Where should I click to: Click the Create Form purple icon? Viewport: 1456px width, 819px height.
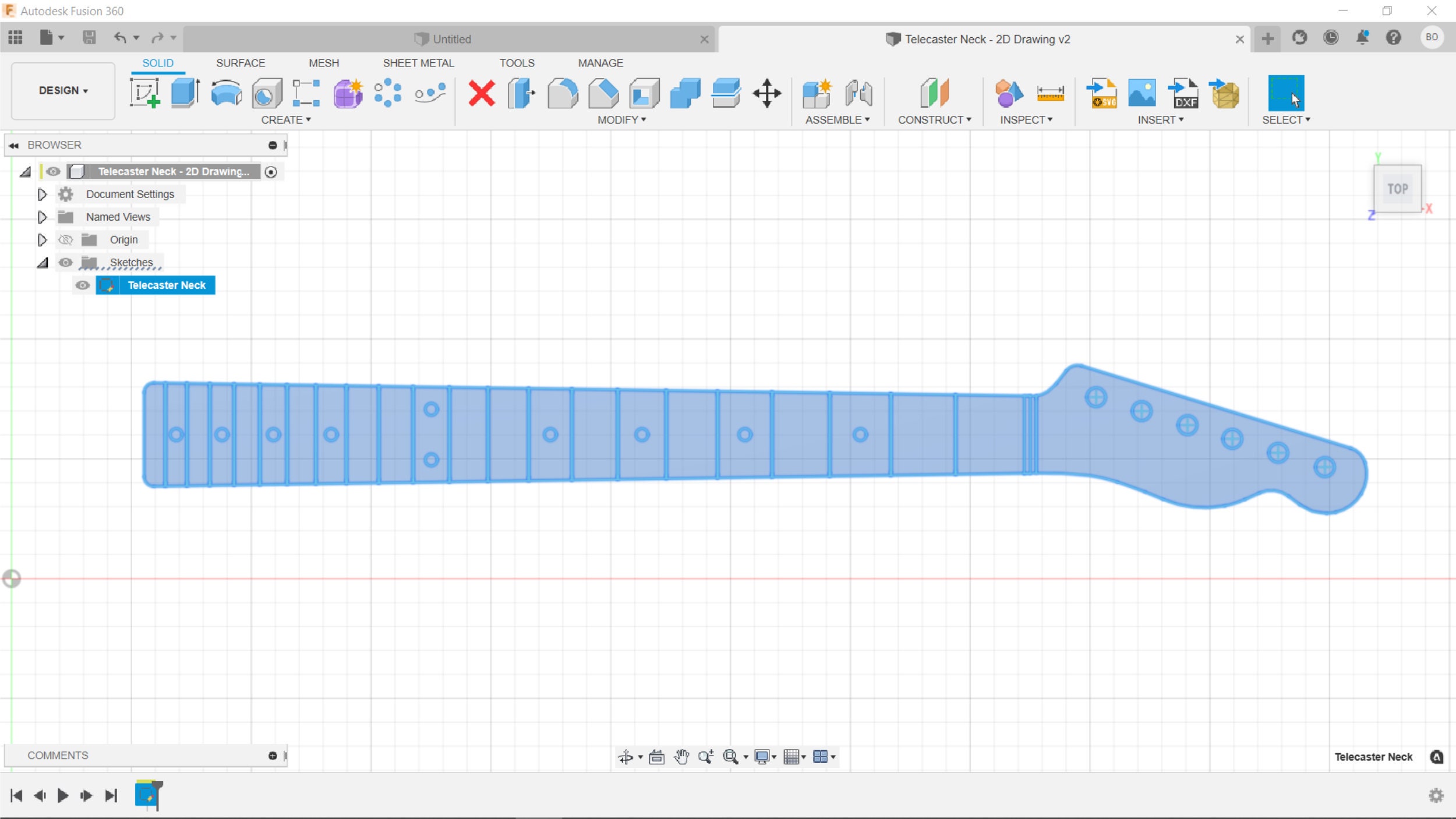pos(347,93)
